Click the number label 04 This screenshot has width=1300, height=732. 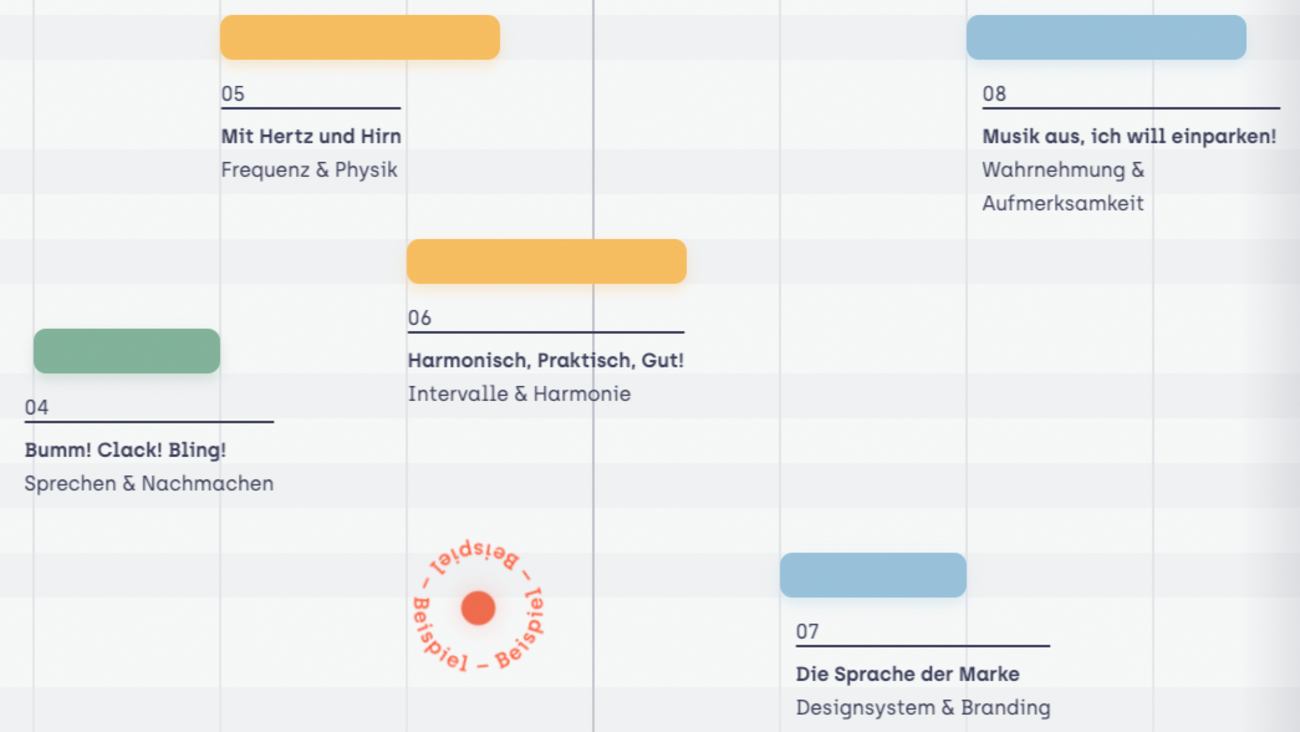click(x=37, y=407)
